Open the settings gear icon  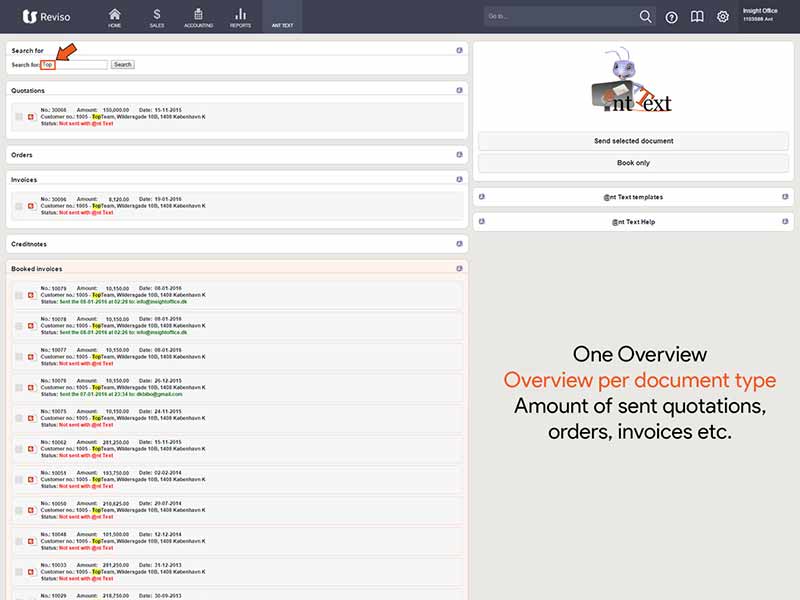pyautogui.click(x=723, y=17)
